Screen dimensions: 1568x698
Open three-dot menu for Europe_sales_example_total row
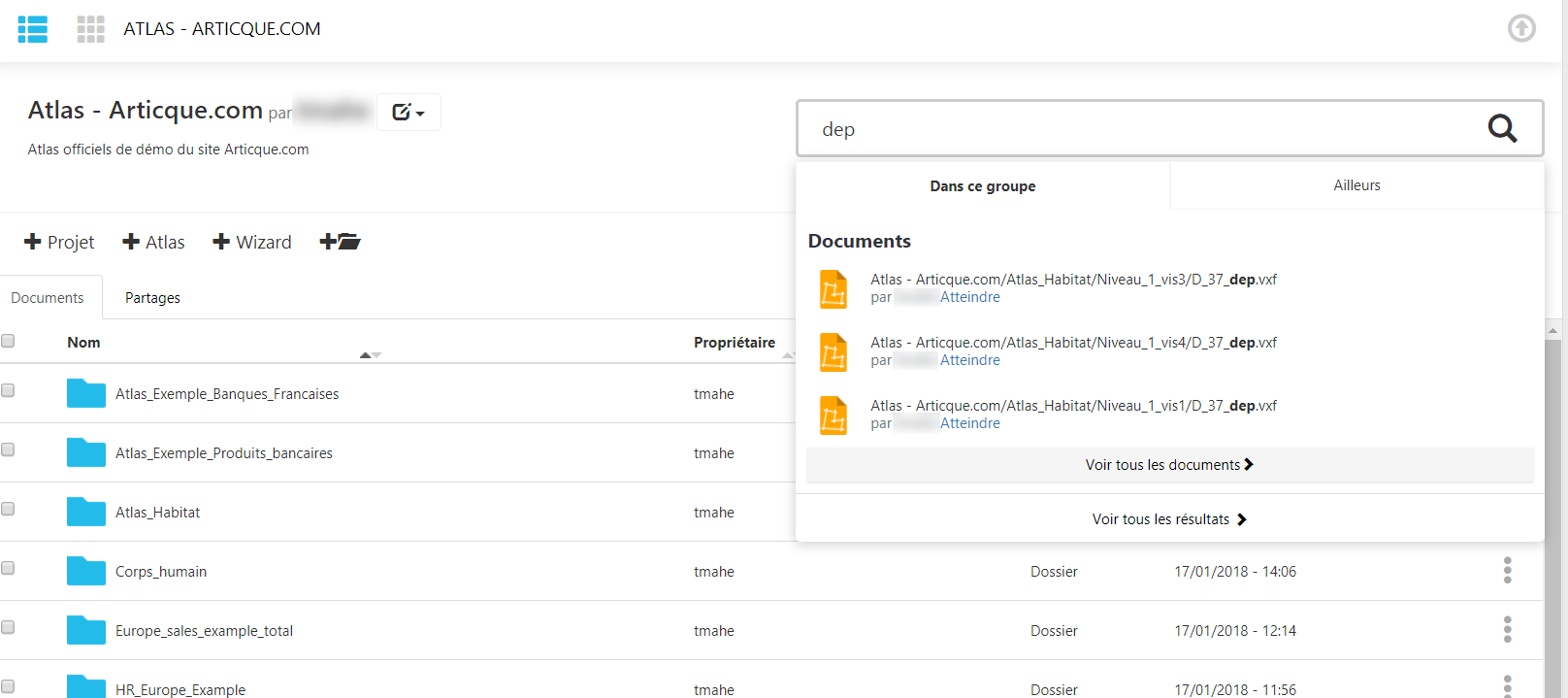[1507, 630]
